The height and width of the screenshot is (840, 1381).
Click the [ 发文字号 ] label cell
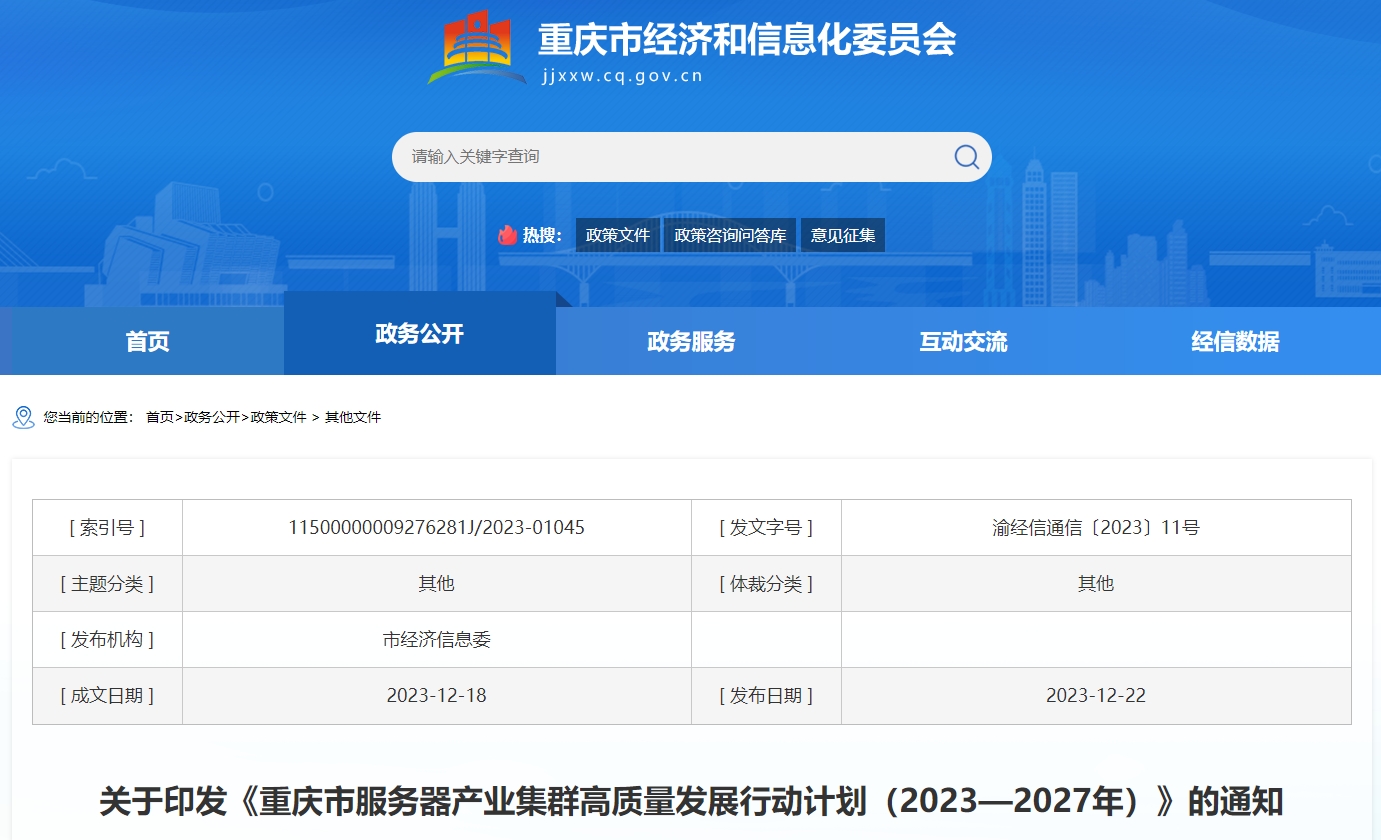[x=766, y=528]
